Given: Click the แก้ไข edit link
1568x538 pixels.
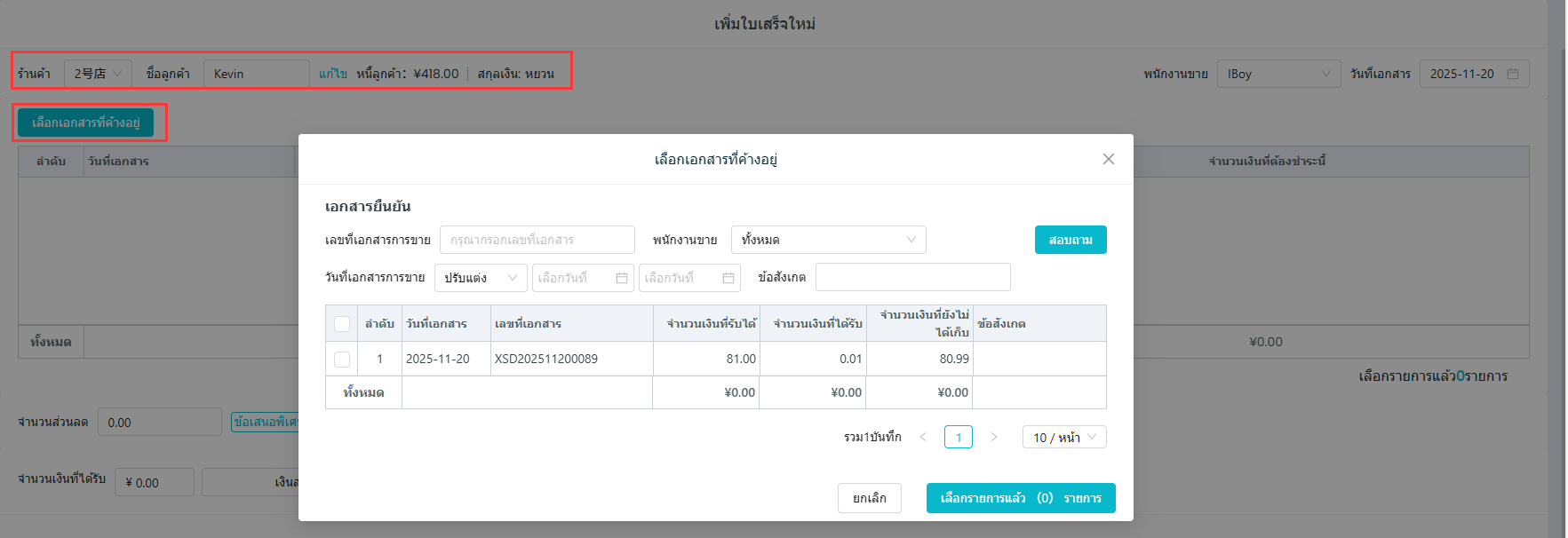Looking at the screenshot, I should coord(332,74).
